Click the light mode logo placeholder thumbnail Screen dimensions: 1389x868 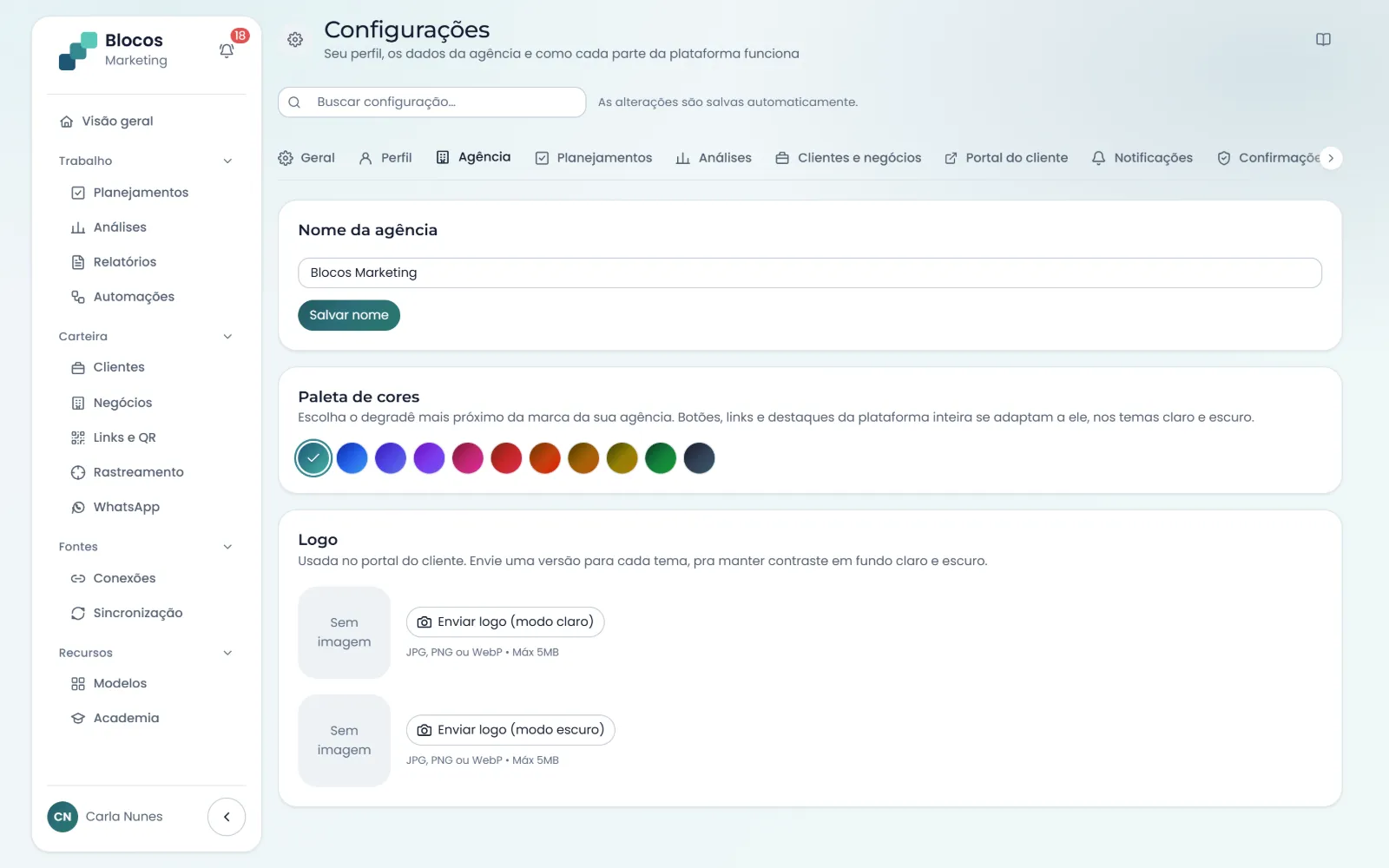tap(344, 633)
